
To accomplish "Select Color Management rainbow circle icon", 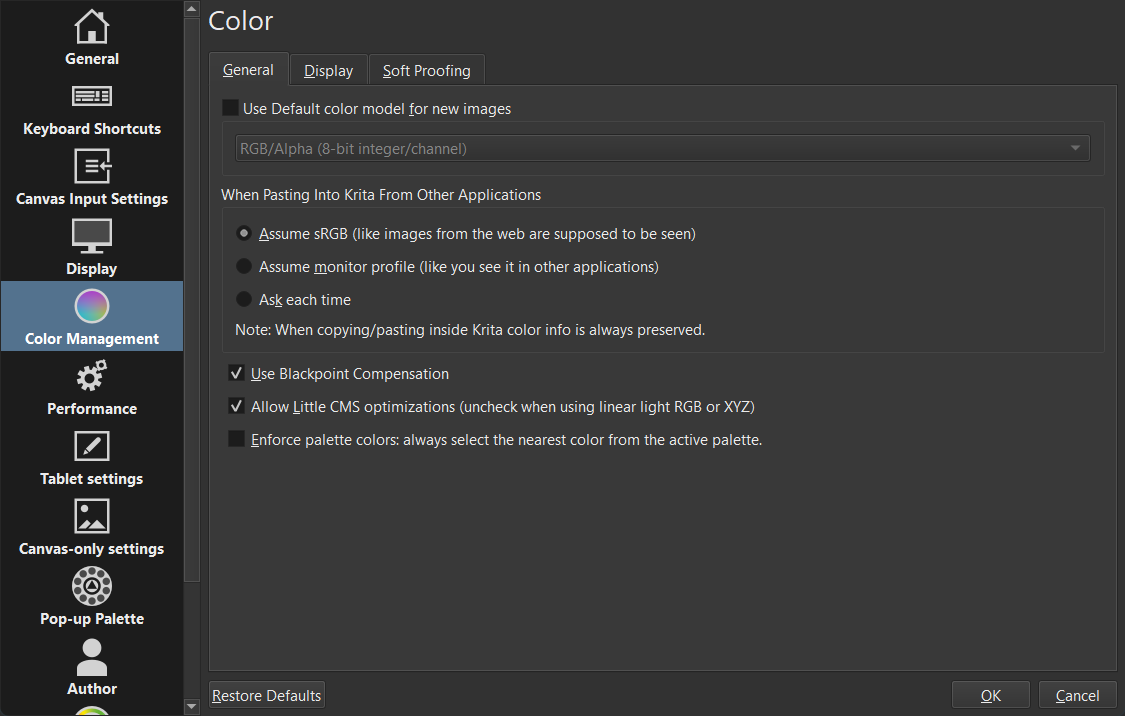I will pos(92,306).
